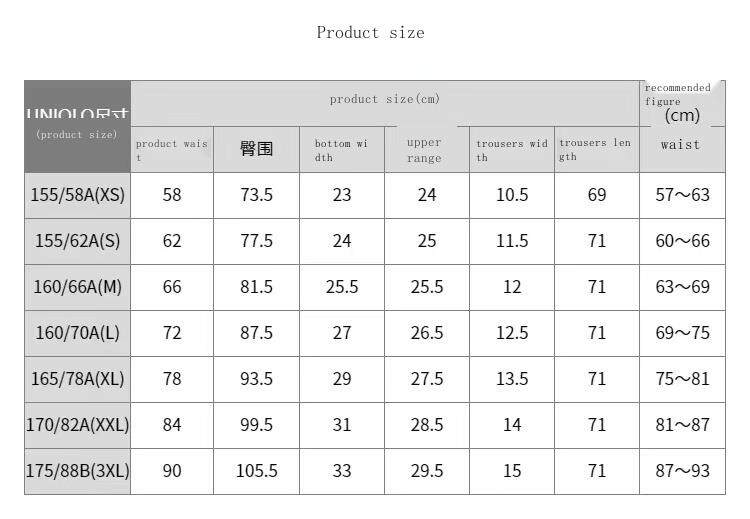Click the 73.5 hip measurement cell
The image size is (750, 519).
(256, 195)
